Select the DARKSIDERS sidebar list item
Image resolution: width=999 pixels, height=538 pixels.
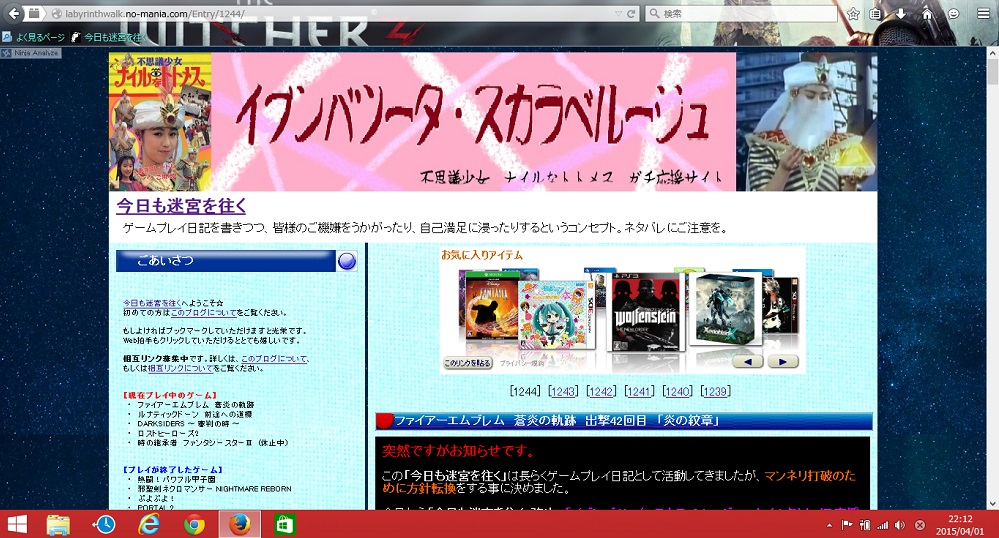coord(188,424)
